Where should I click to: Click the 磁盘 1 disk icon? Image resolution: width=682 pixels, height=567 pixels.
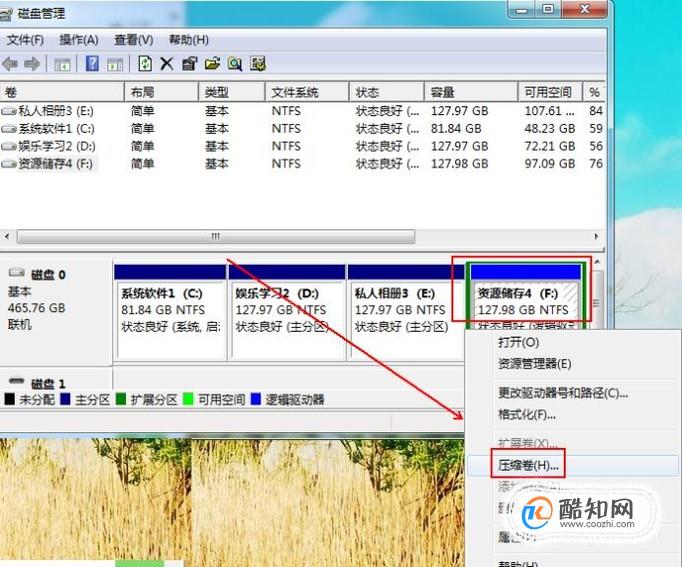[17, 381]
